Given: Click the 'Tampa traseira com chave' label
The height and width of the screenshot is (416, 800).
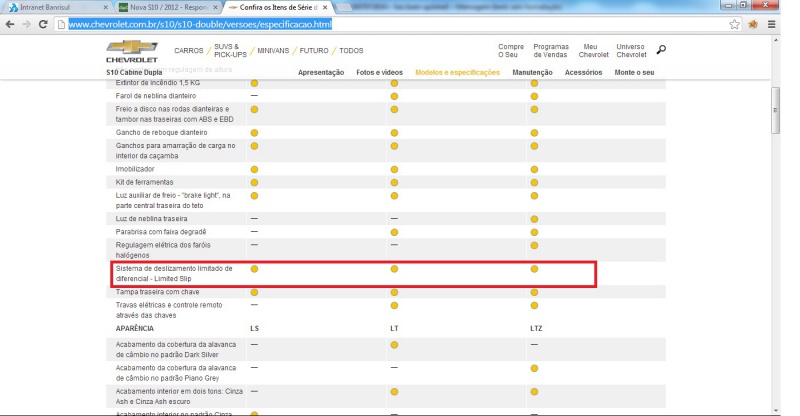Looking at the screenshot, I should pyautogui.click(x=157, y=292).
